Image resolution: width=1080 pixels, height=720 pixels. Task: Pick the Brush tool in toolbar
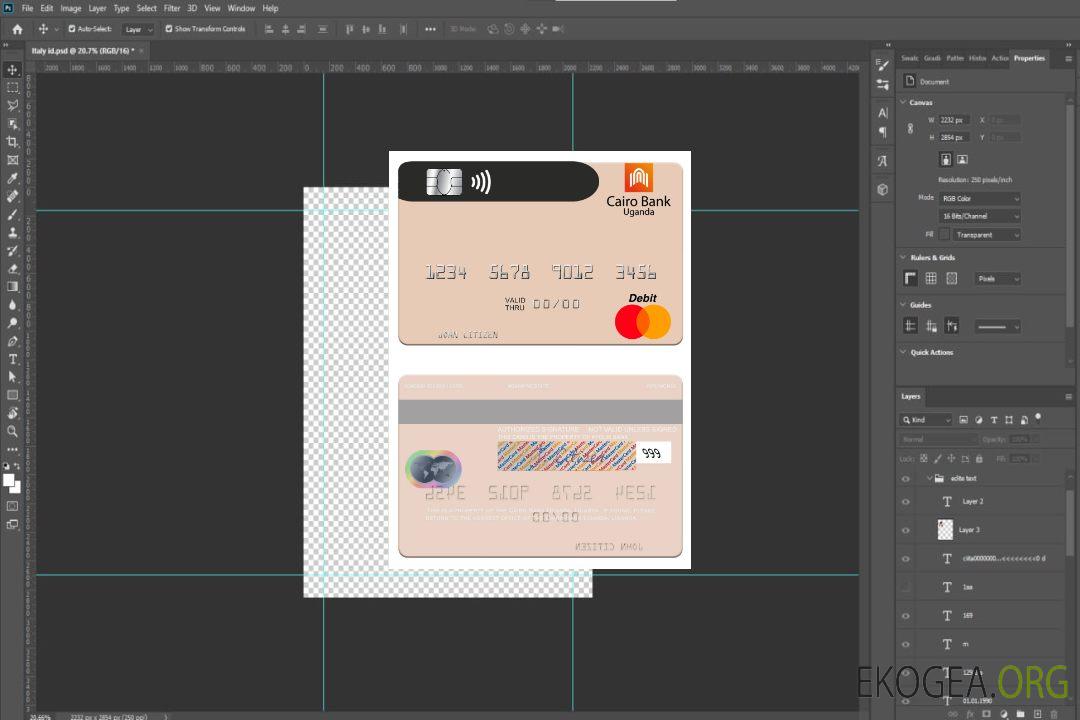[13, 214]
